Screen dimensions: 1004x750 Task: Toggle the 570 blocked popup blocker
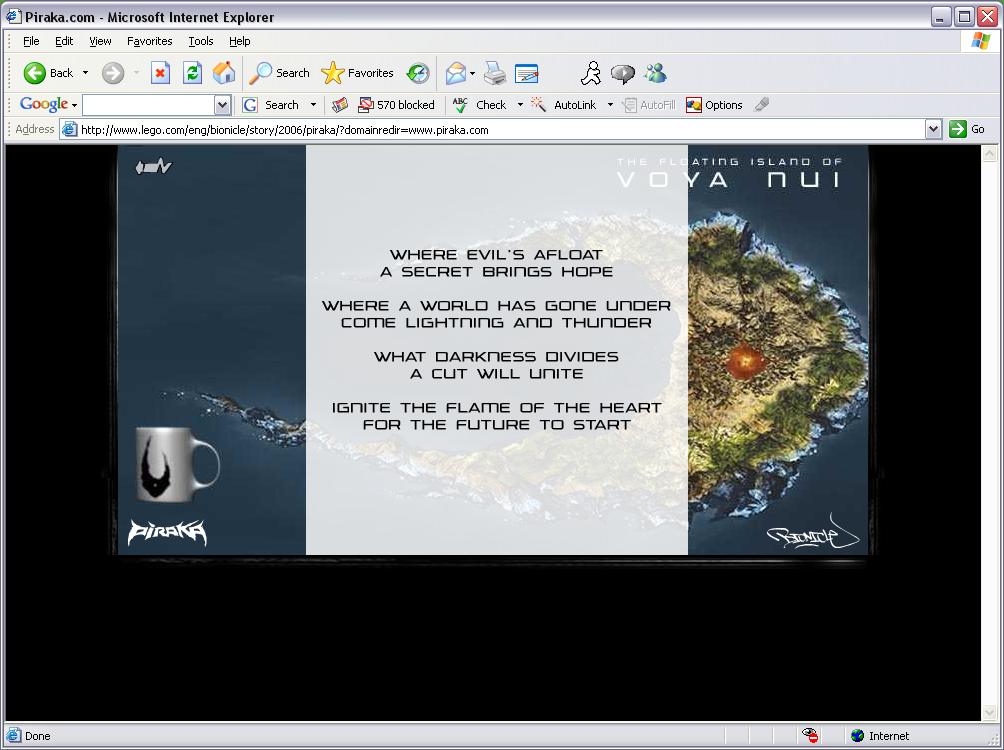[397, 105]
